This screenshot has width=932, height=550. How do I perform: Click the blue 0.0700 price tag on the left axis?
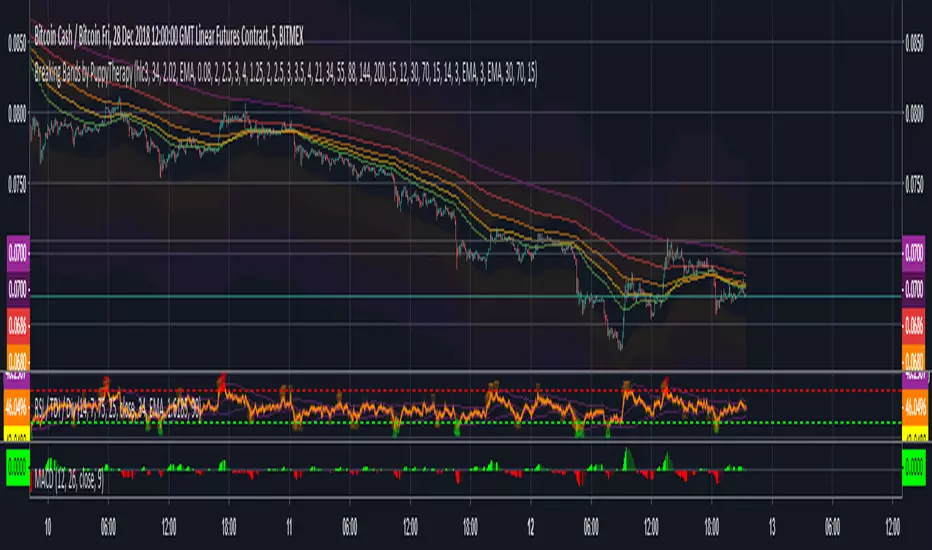click(x=16, y=291)
